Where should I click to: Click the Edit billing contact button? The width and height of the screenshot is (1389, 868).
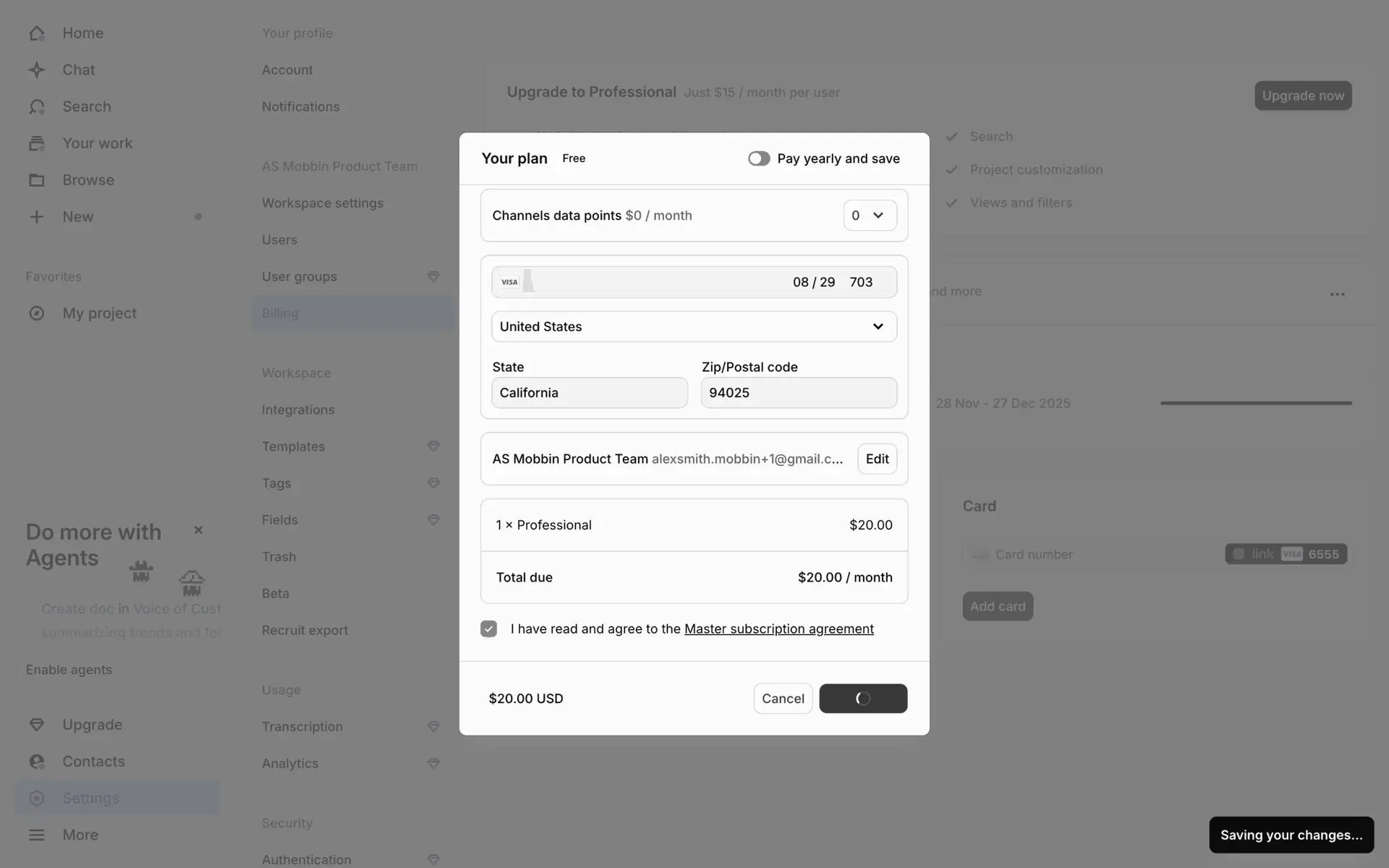[x=877, y=459]
